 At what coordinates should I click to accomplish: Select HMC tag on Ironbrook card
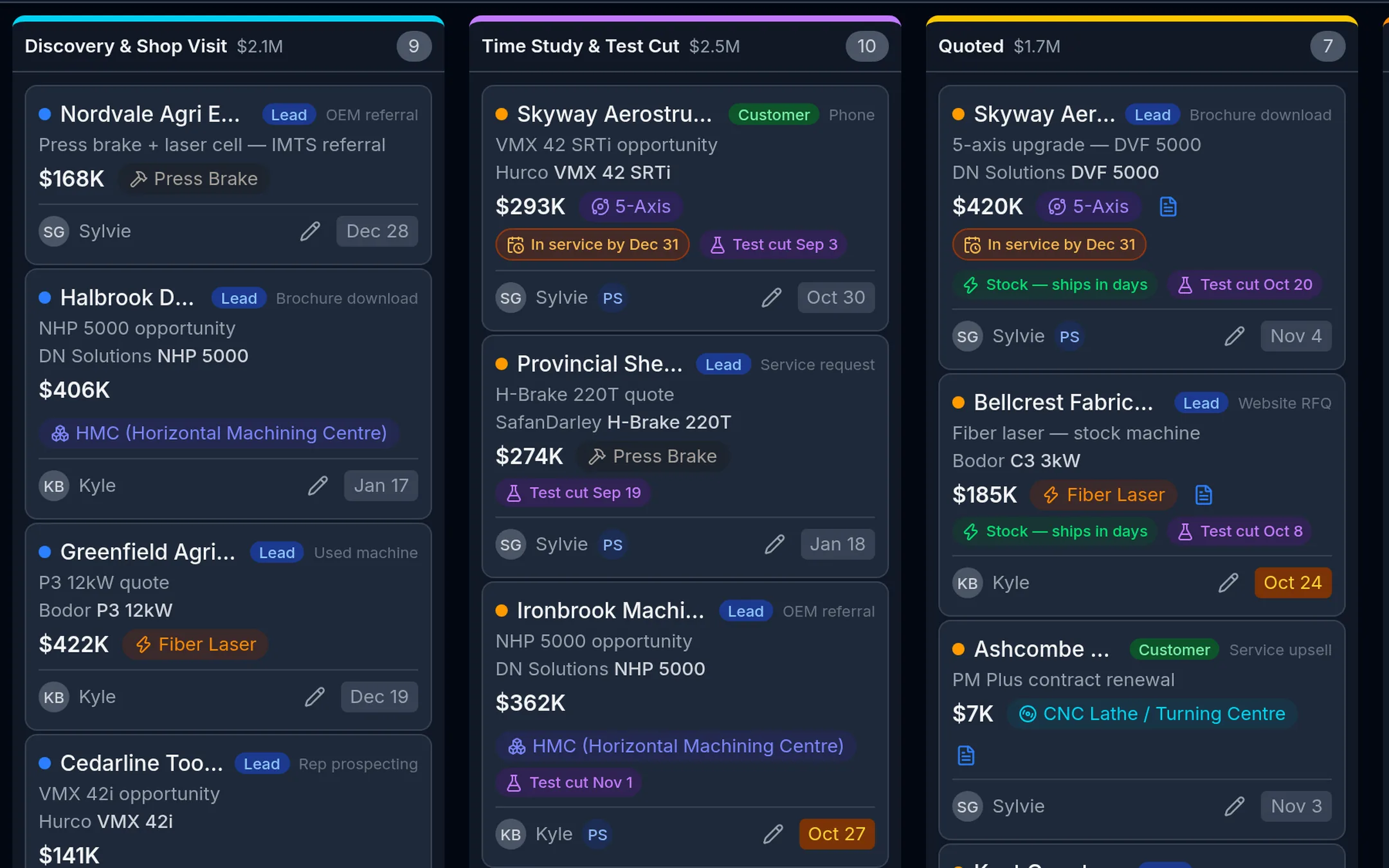tap(676, 746)
